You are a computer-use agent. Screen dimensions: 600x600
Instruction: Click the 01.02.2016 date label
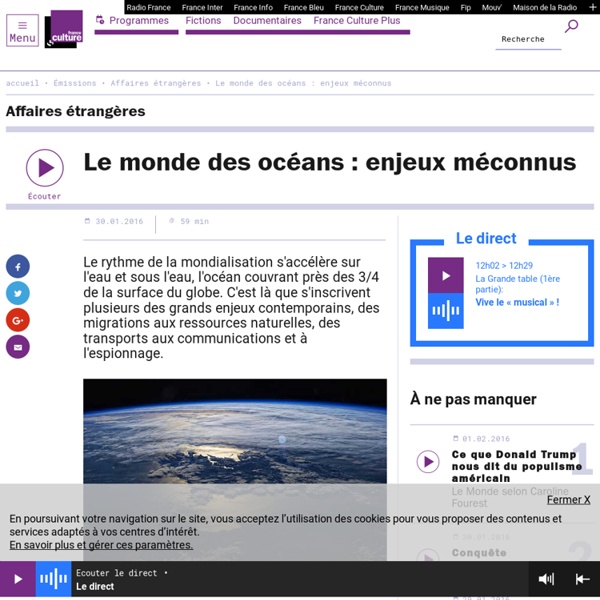486,439
